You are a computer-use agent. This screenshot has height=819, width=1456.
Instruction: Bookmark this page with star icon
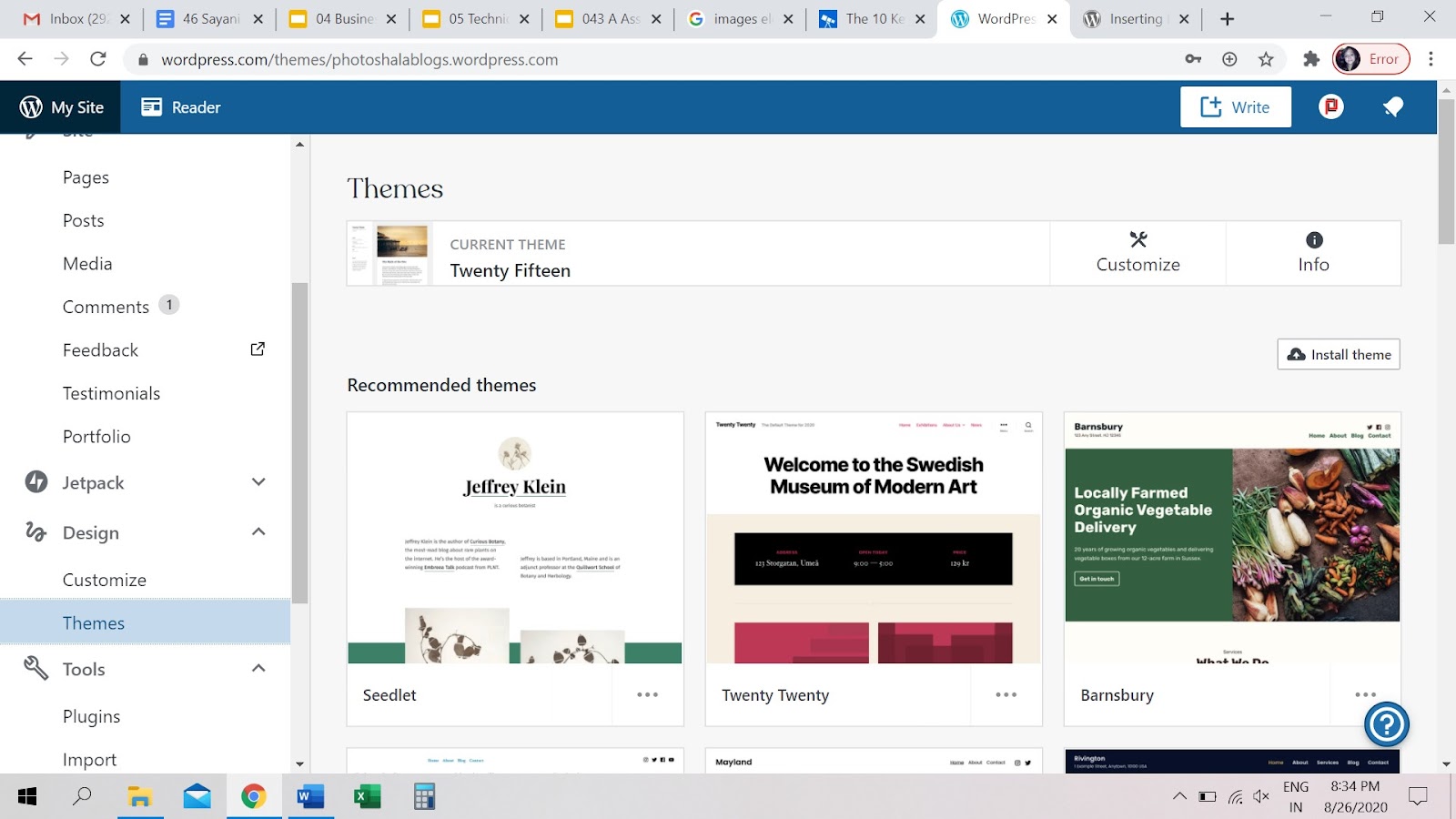(x=1266, y=59)
